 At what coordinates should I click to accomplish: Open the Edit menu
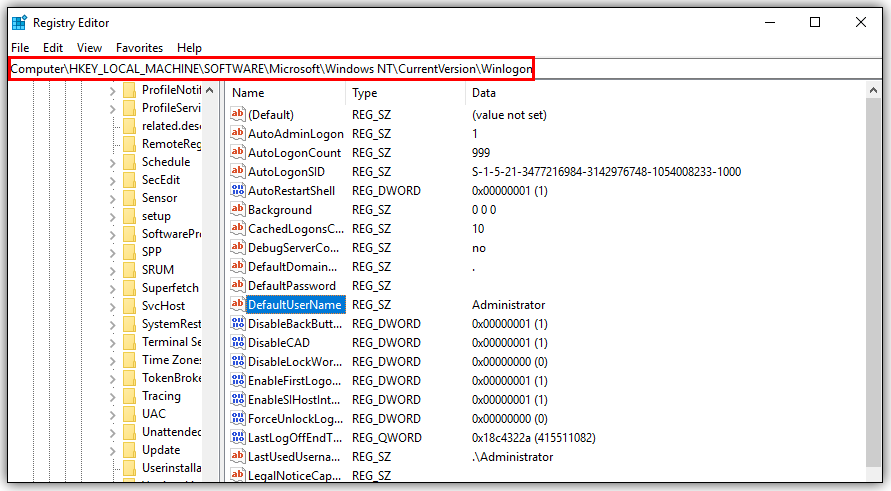pyautogui.click(x=53, y=48)
